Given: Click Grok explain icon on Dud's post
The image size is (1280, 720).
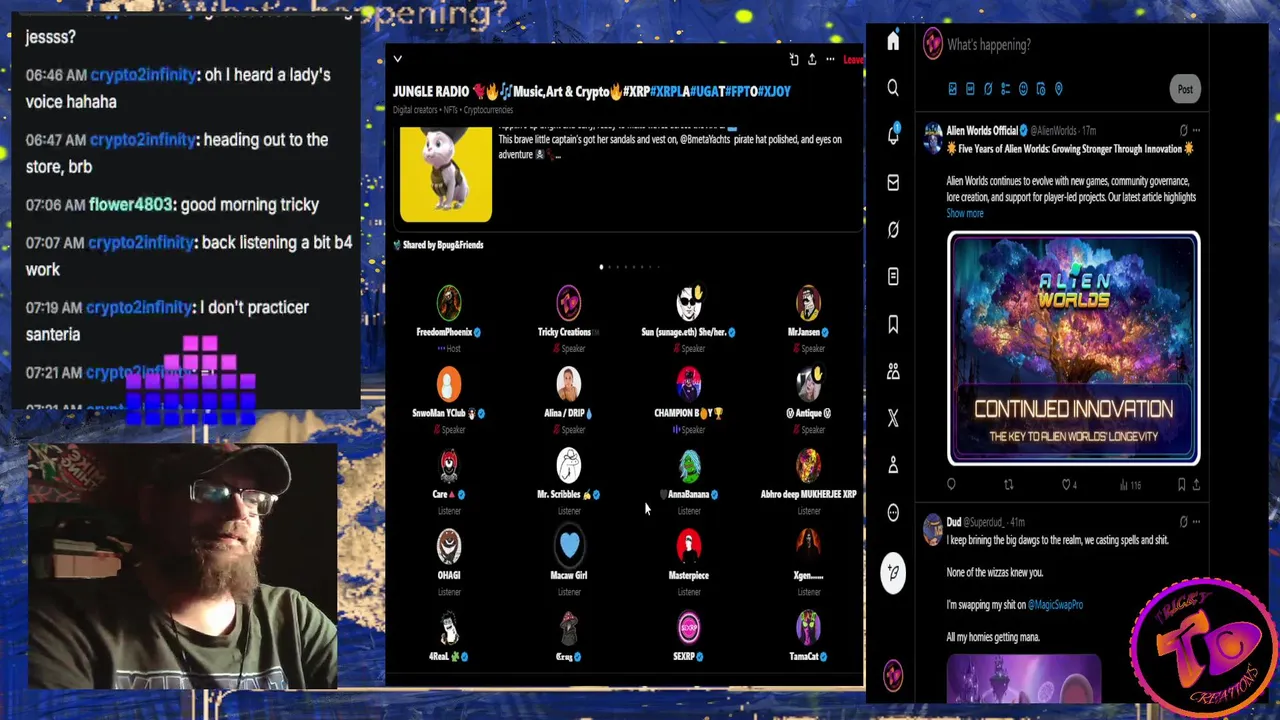Looking at the screenshot, I should 1183,521.
